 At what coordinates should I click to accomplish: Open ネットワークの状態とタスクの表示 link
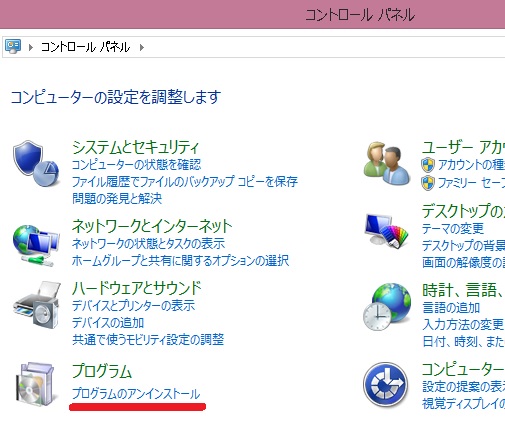coord(149,244)
